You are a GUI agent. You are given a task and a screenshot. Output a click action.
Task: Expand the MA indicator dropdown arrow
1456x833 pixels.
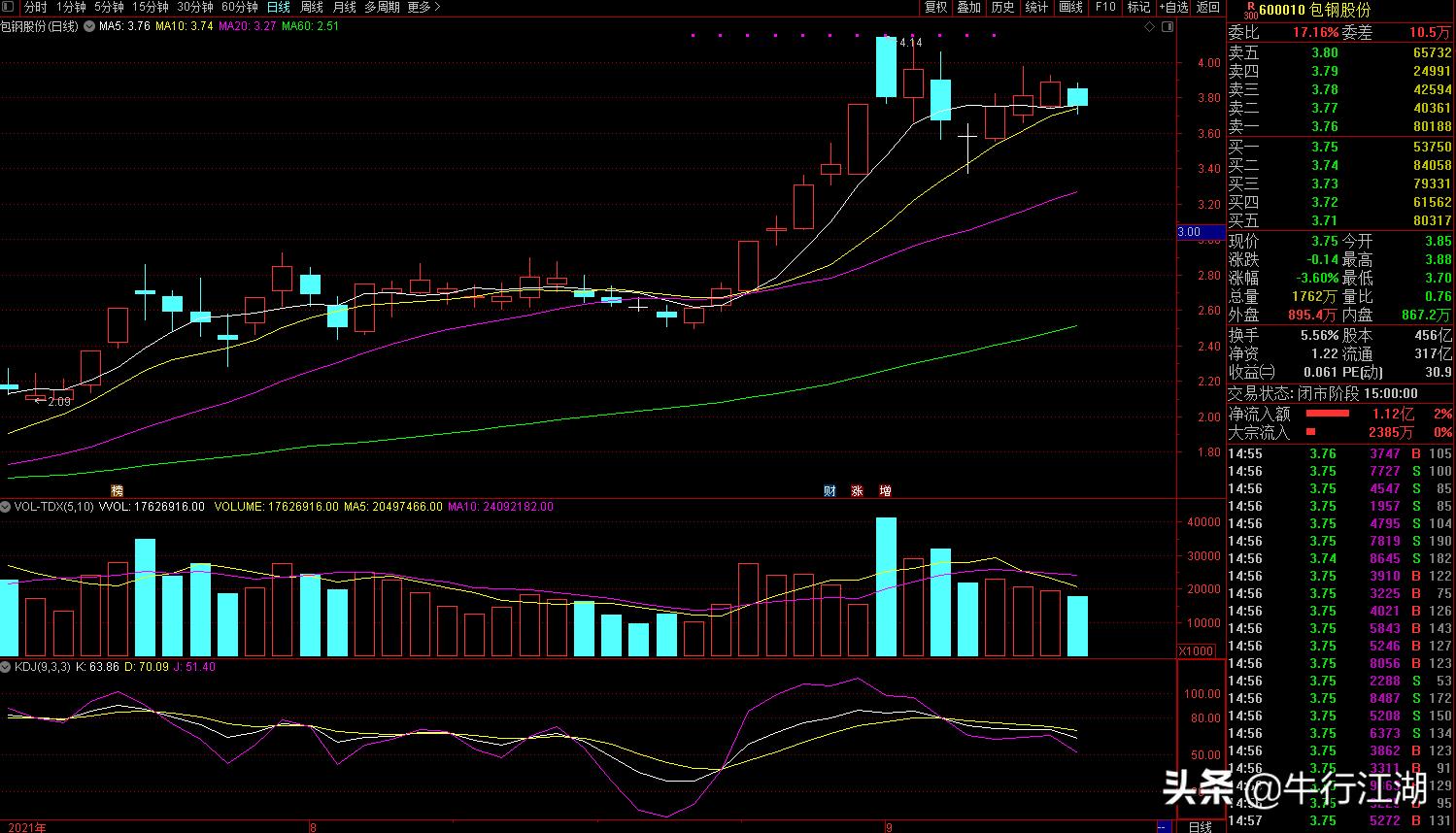[x=89, y=27]
